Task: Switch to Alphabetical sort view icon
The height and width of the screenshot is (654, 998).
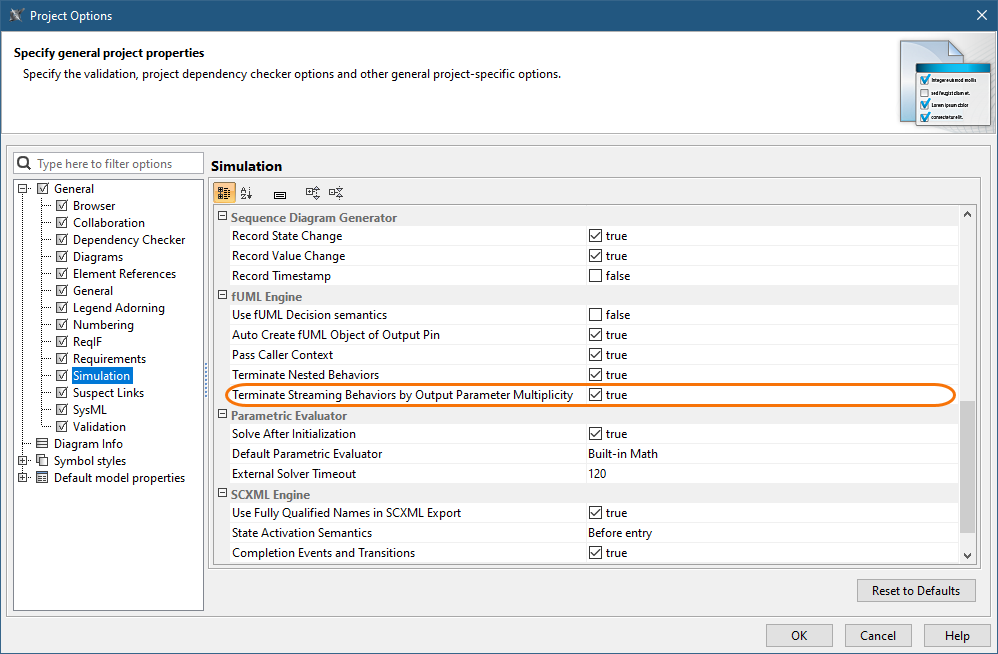Action: tap(247, 193)
